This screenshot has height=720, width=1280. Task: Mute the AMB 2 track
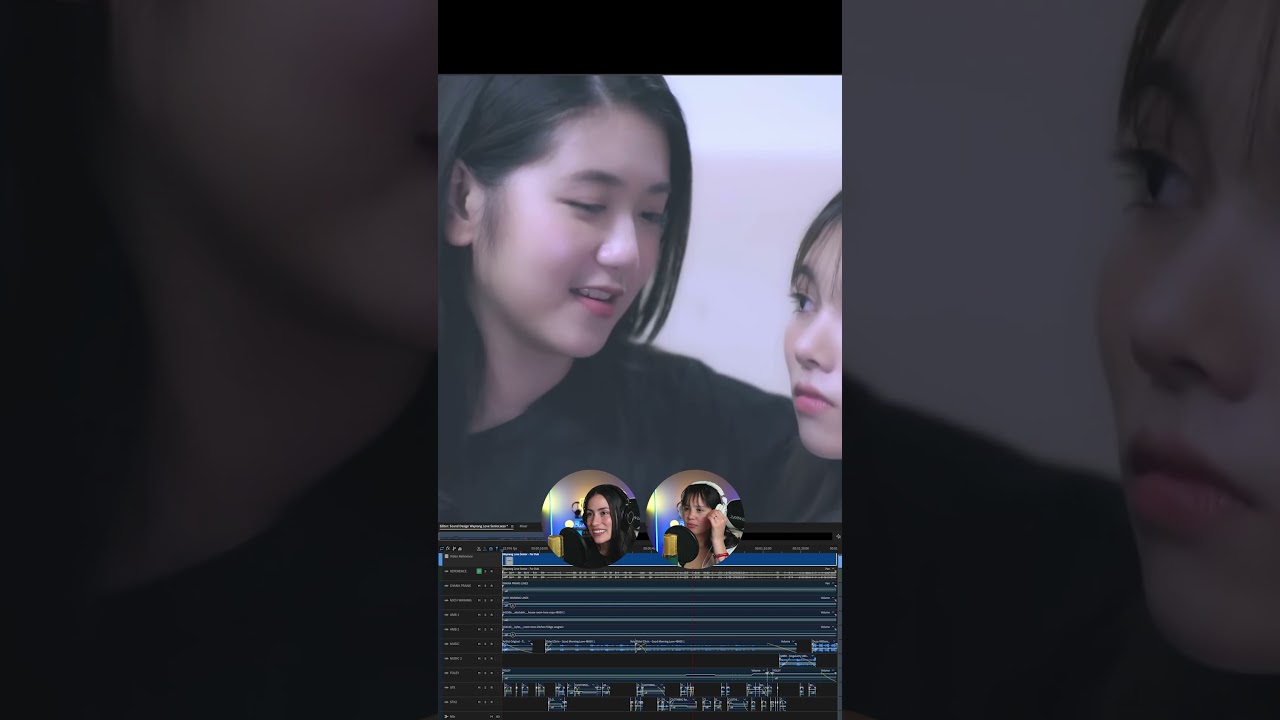coord(479,629)
